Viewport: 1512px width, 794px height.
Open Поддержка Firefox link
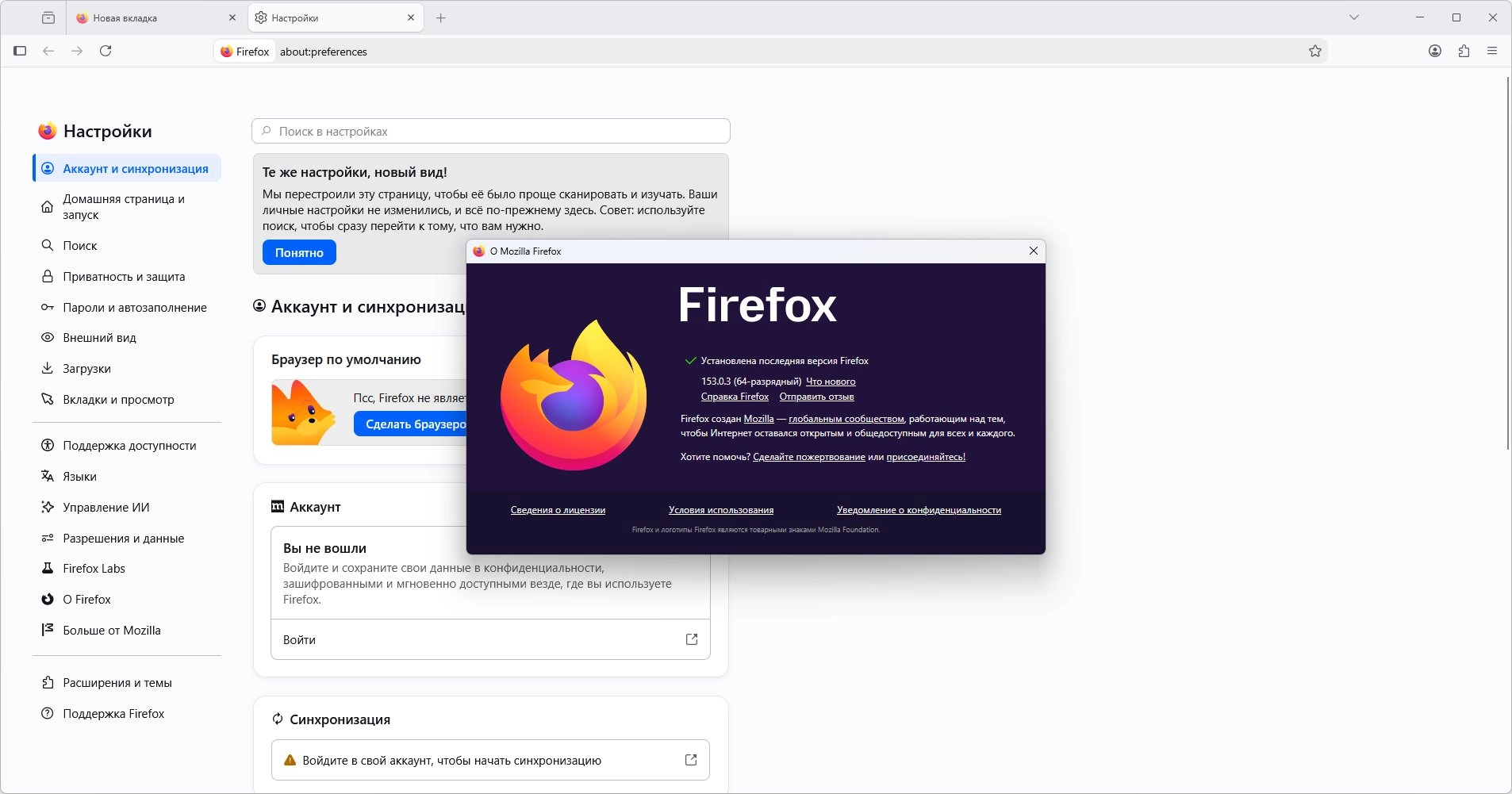tap(127, 714)
